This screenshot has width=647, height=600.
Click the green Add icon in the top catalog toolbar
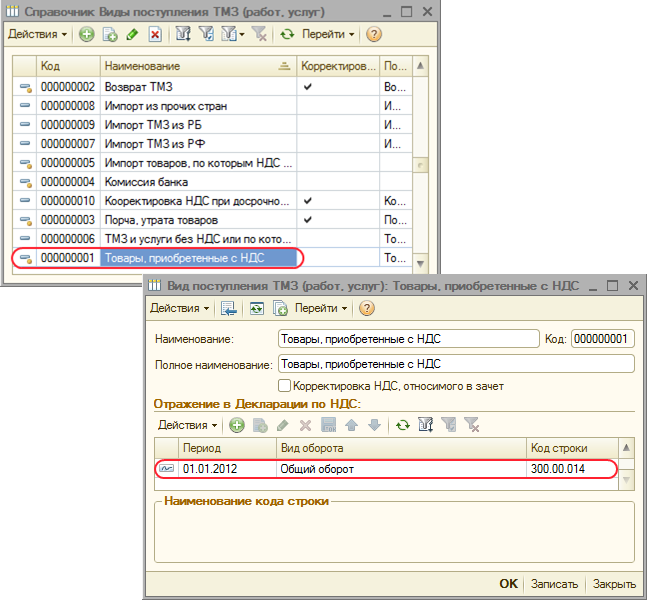(87, 34)
